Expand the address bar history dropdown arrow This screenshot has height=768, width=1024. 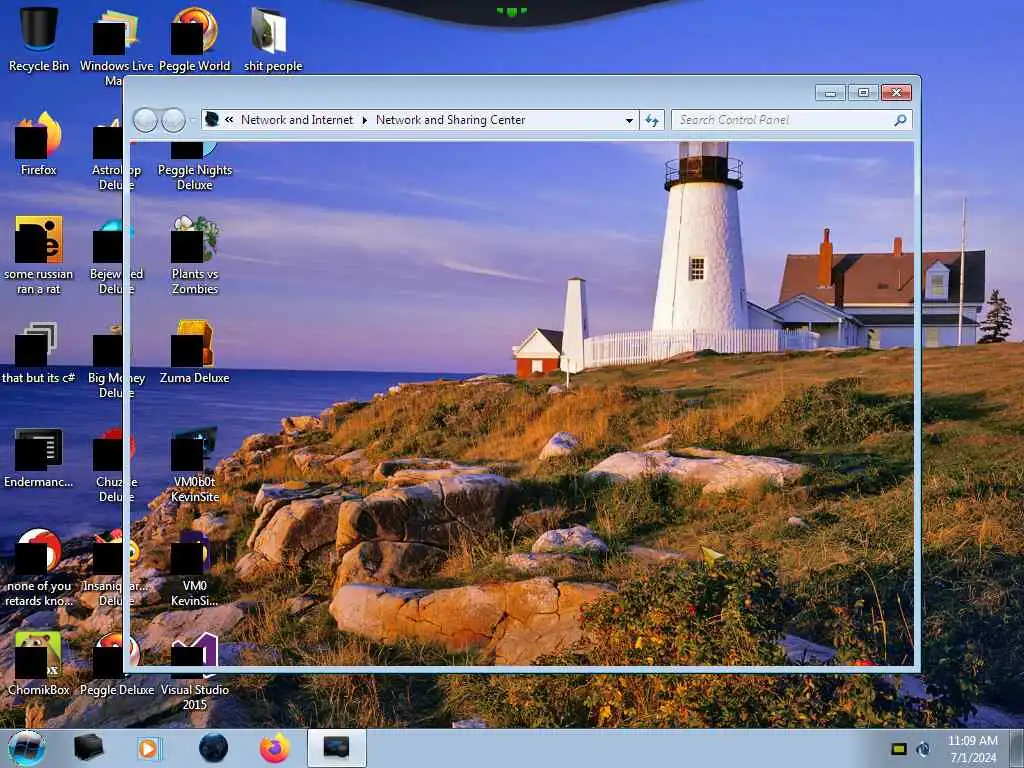point(629,120)
